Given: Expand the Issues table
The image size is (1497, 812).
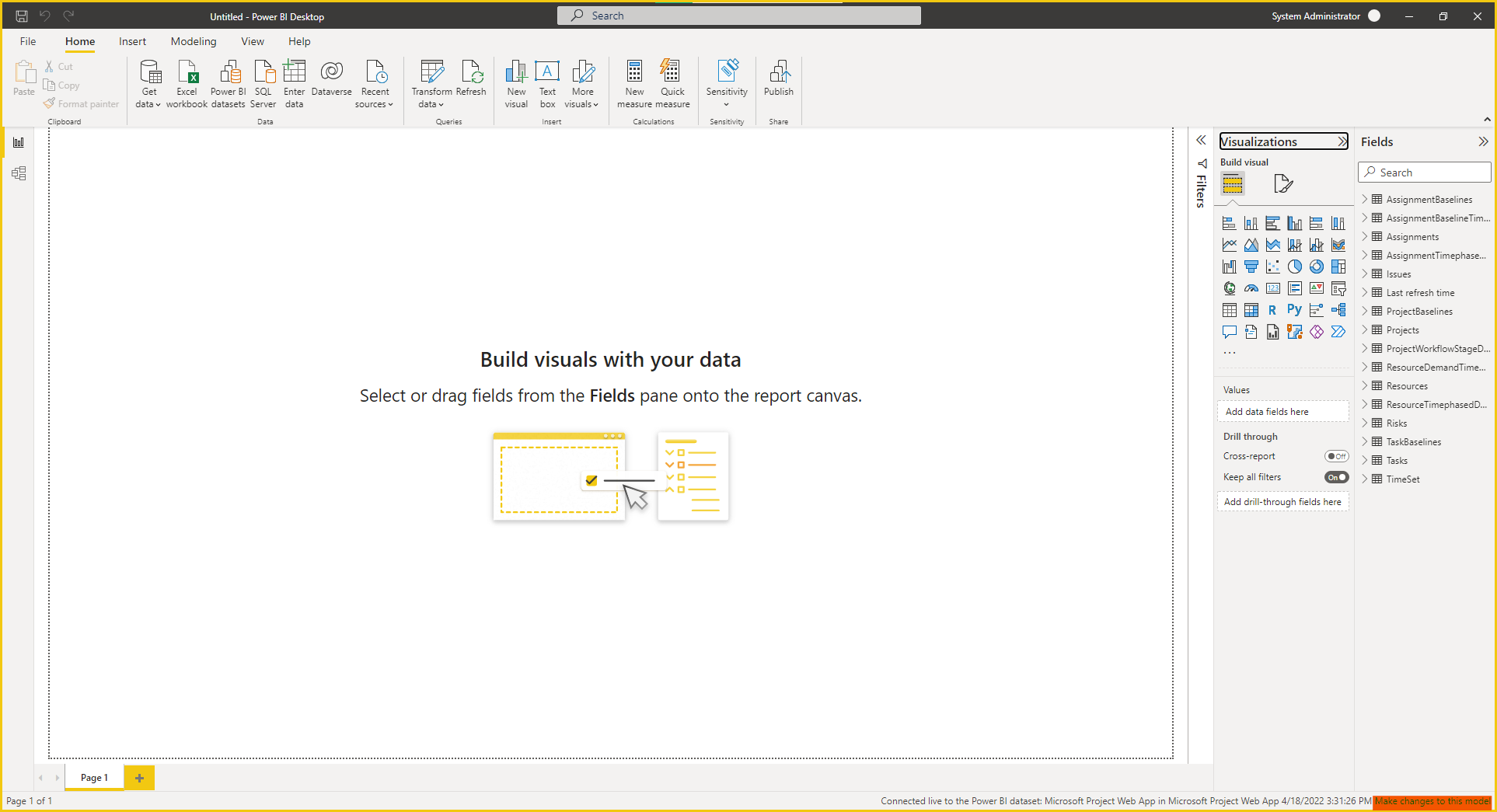Looking at the screenshot, I should point(1365,274).
